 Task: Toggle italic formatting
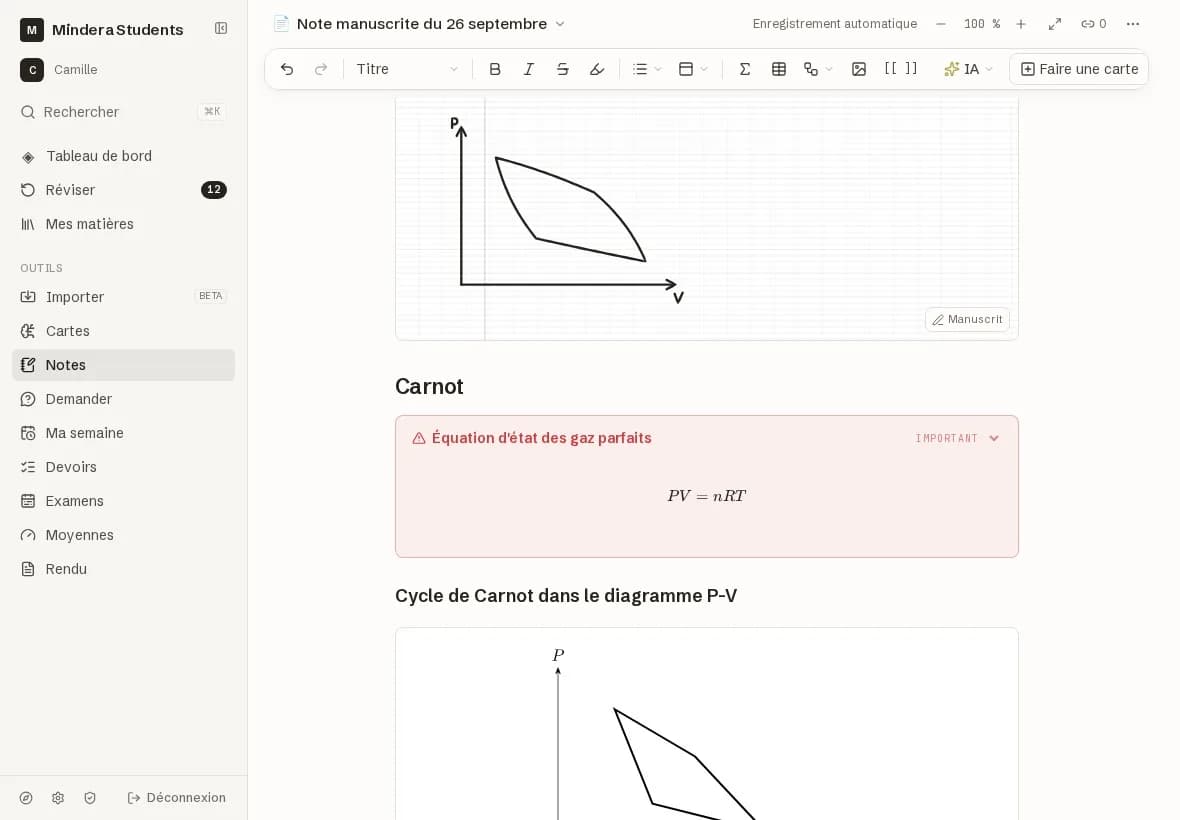click(x=528, y=69)
